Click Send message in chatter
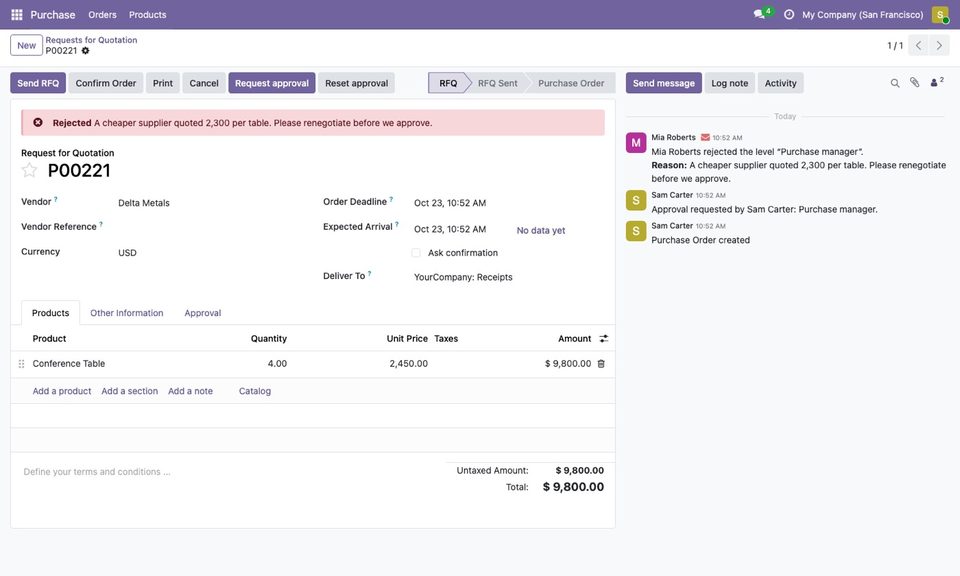960x576 pixels. click(664, 83)
